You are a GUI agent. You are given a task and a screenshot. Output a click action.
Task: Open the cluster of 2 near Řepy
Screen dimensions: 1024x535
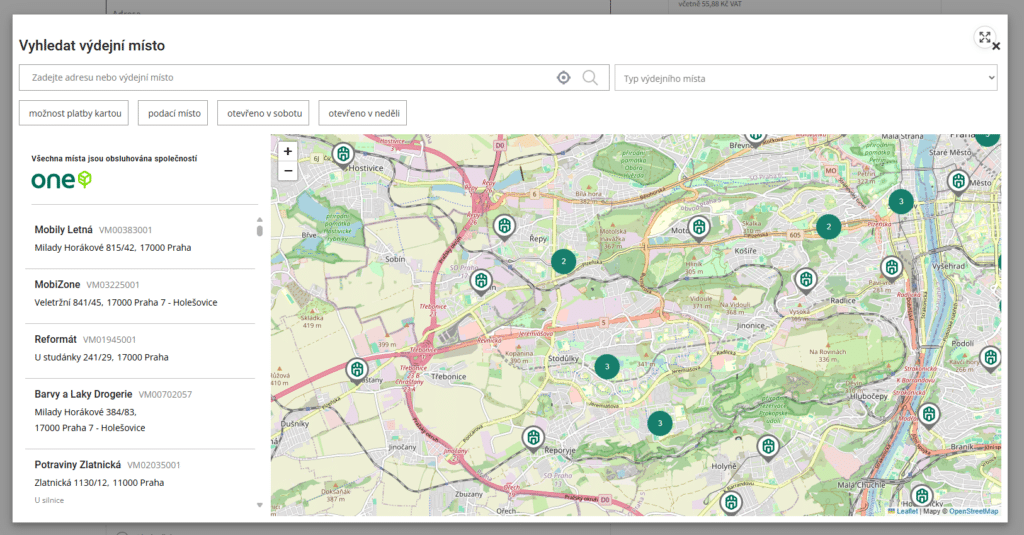point(564,261)
